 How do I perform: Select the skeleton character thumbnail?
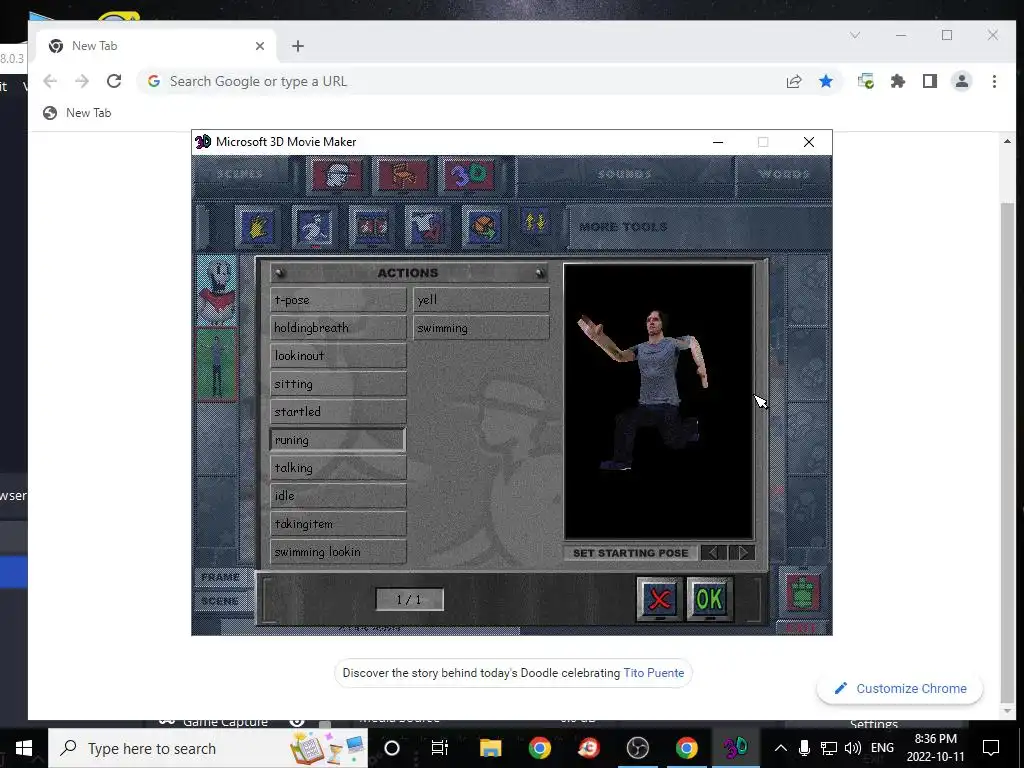pyautogui.click(x=217, y=291)
